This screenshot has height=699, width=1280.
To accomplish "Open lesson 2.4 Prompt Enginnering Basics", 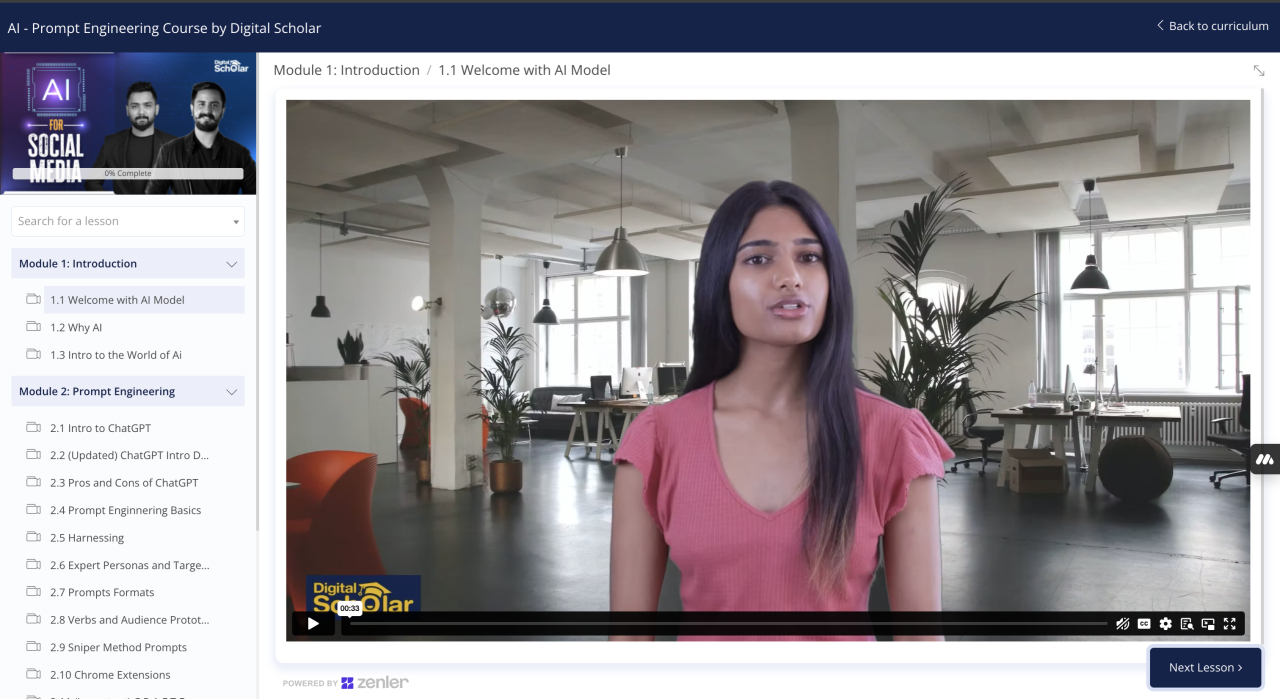I will click(x=128, y=510).
